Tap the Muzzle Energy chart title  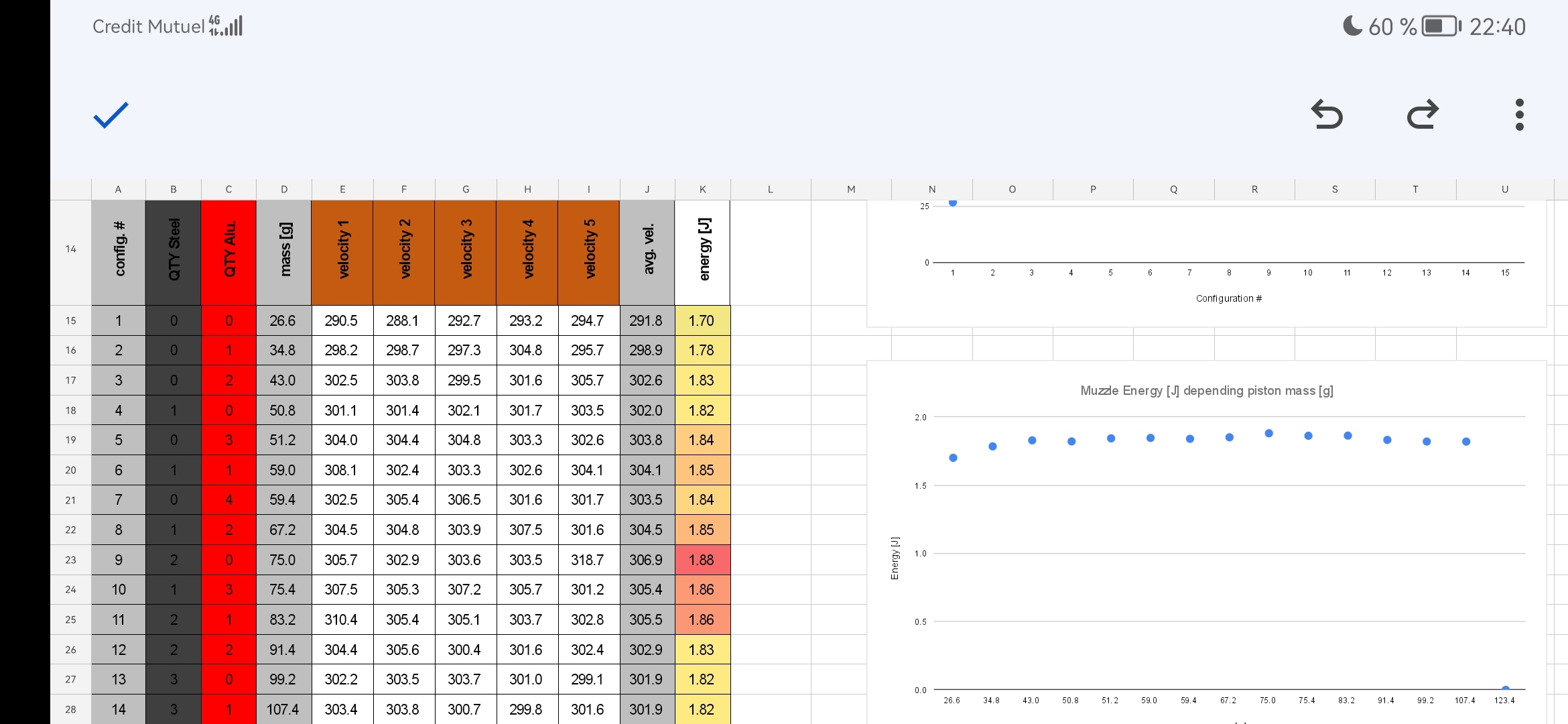click(x=1206, y=391)
